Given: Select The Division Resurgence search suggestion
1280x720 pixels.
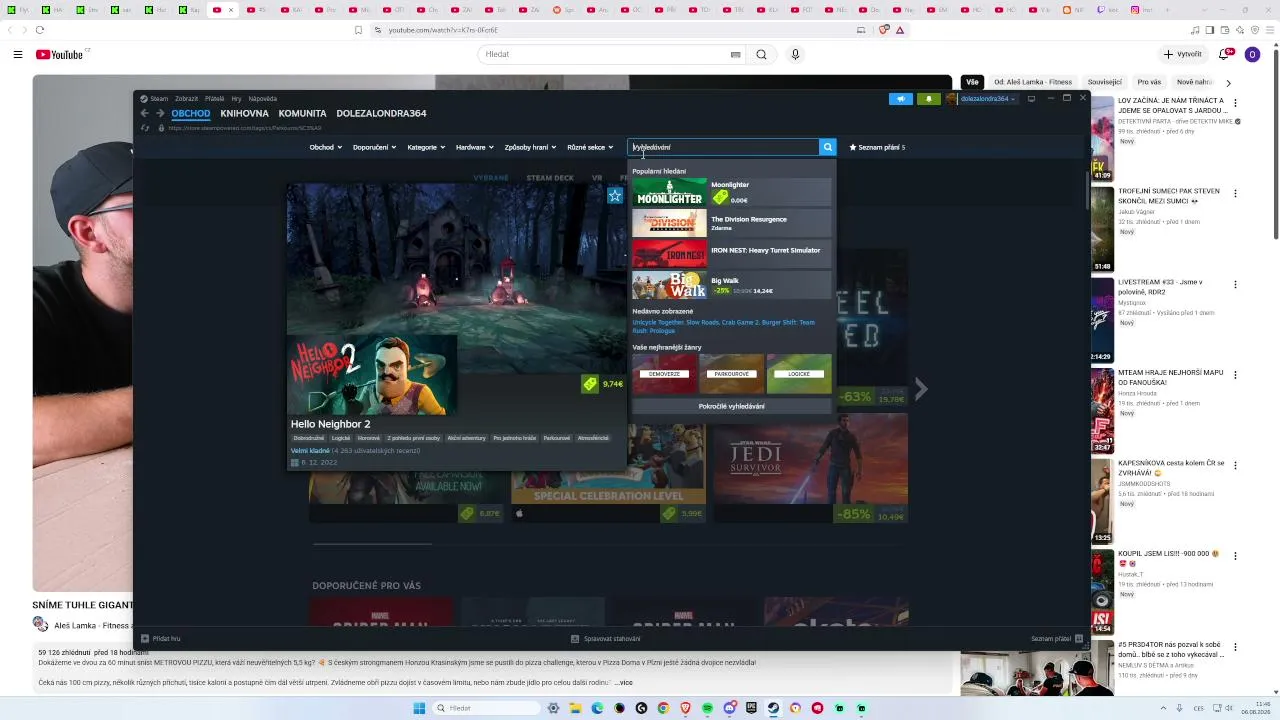Looking at the screenshot, I should pyautogui.click(x=731, y=223).
